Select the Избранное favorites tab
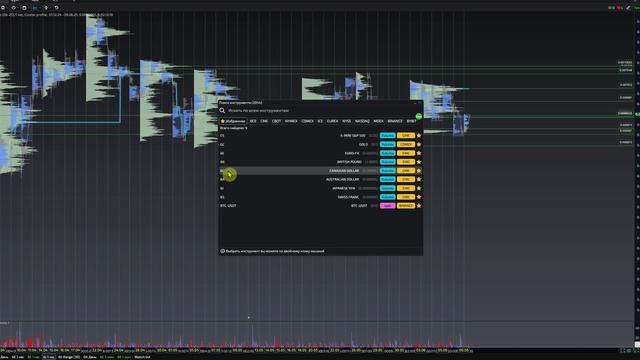 (233, 121)
